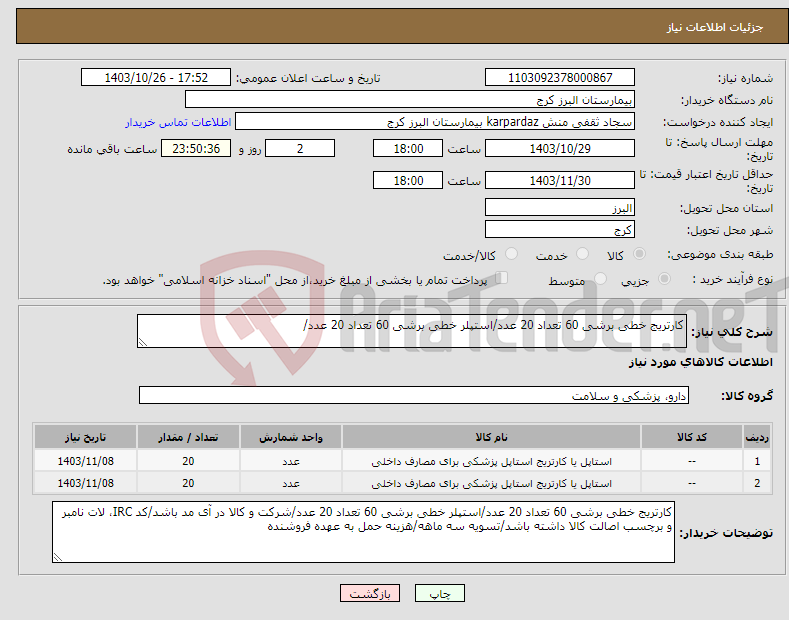Click the price validity date 1403/11/30
Image resolution: width=789 pixels, height=620 pixels.
coord(560,180)
